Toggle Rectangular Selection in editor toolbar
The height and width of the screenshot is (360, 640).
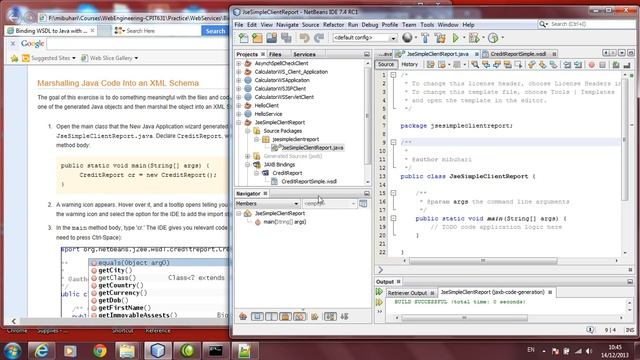coord(519,64)
